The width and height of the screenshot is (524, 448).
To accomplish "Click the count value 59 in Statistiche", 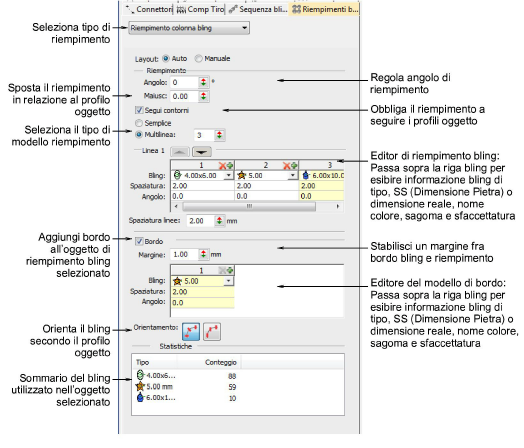I will [232, 387].
